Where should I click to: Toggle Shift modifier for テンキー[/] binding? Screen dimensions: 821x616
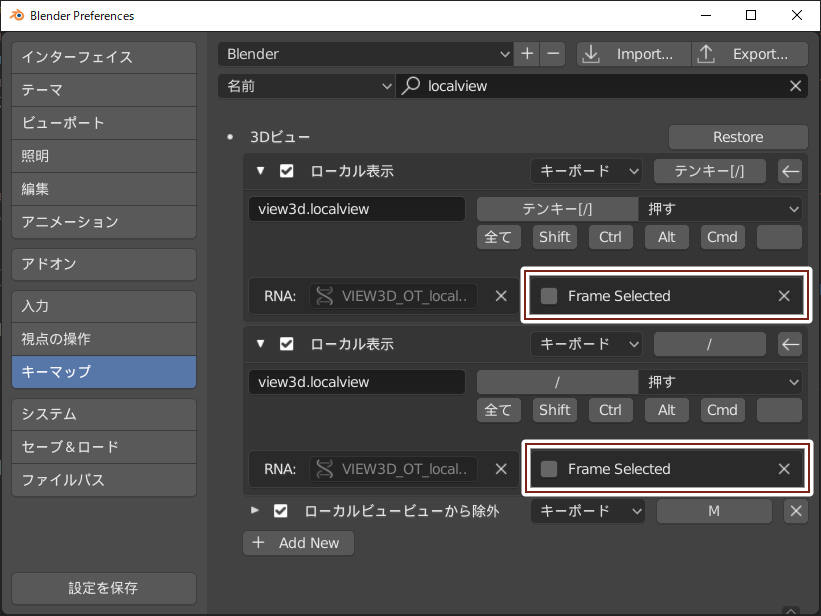(x=555, y=237)
